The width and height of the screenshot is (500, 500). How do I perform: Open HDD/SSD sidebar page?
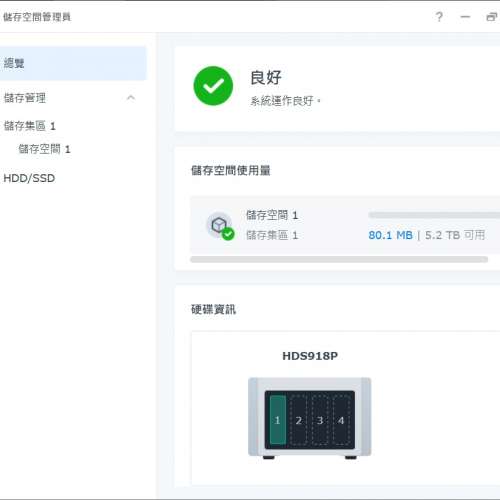pyautogui.click(x=29, y=178)
